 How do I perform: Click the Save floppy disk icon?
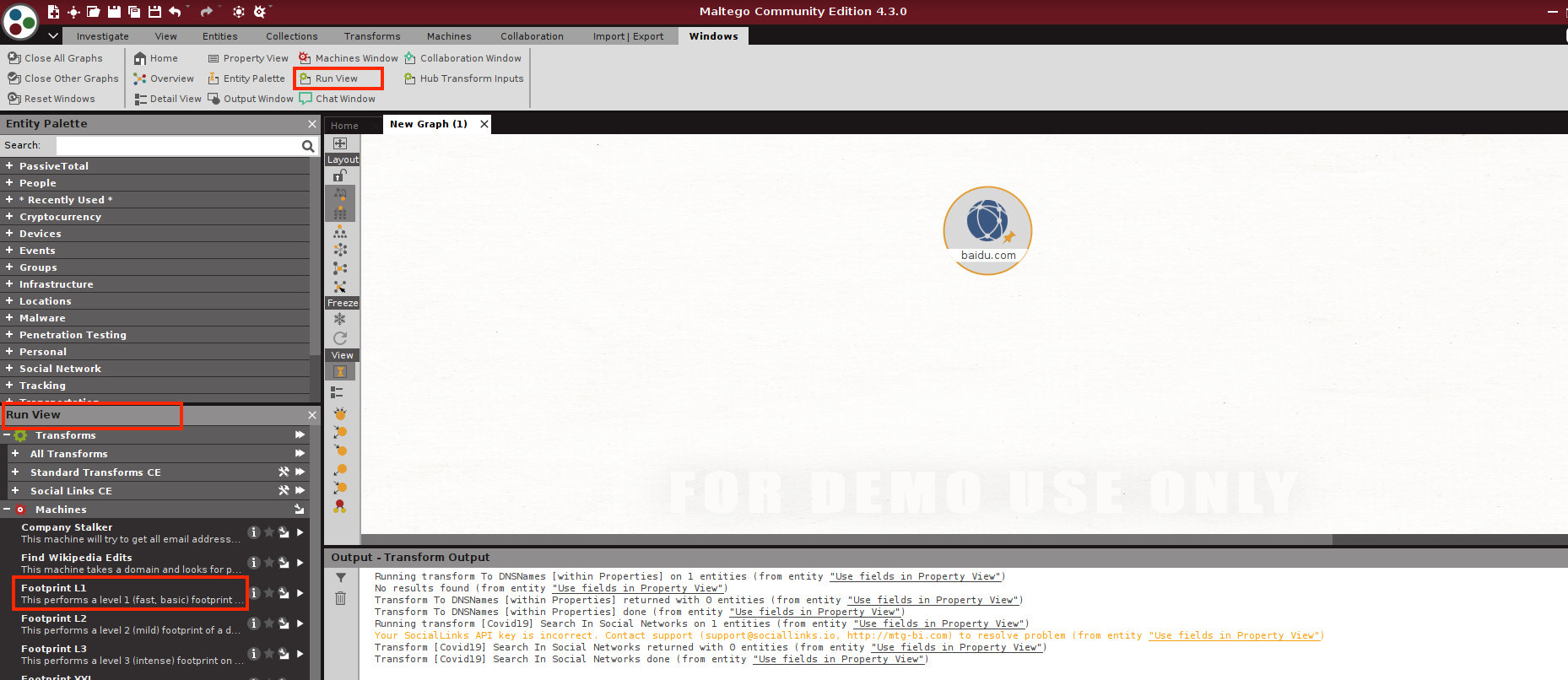114,11
